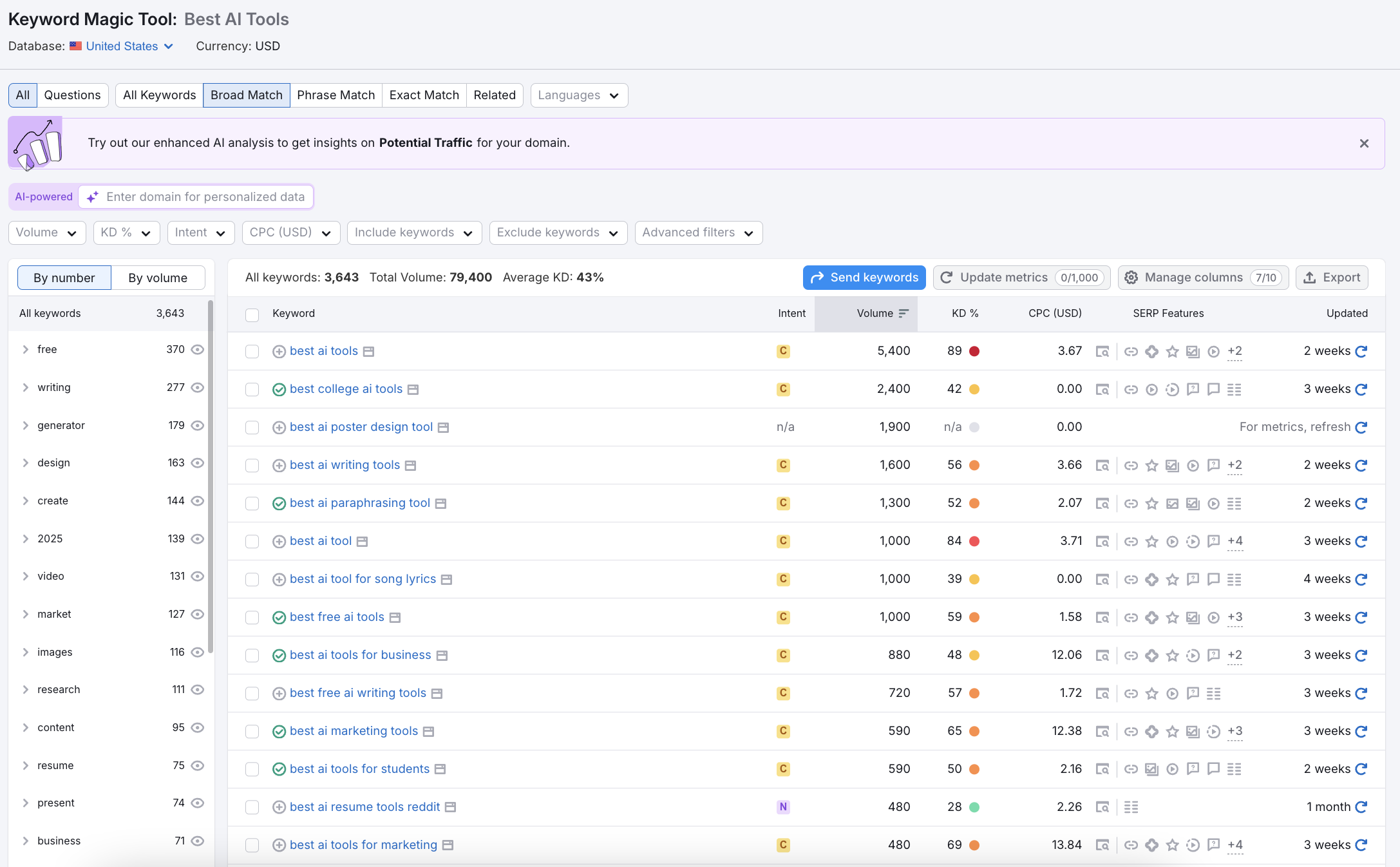Open SERP snapshot icon for best ai tools
Screen dimensions: 1400x867
click(x=1102, y=352)
